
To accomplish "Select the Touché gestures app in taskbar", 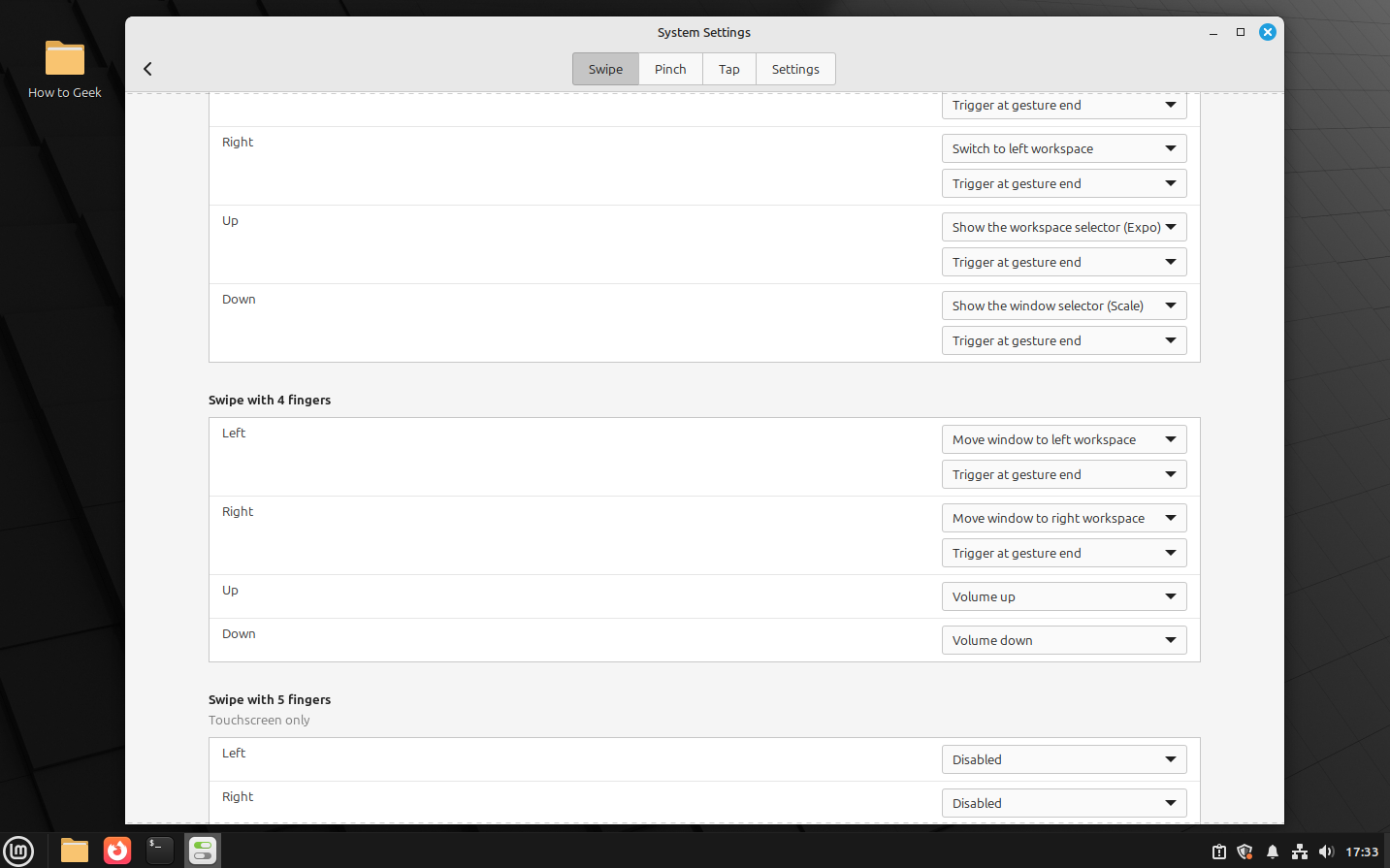I will [202, 851].
